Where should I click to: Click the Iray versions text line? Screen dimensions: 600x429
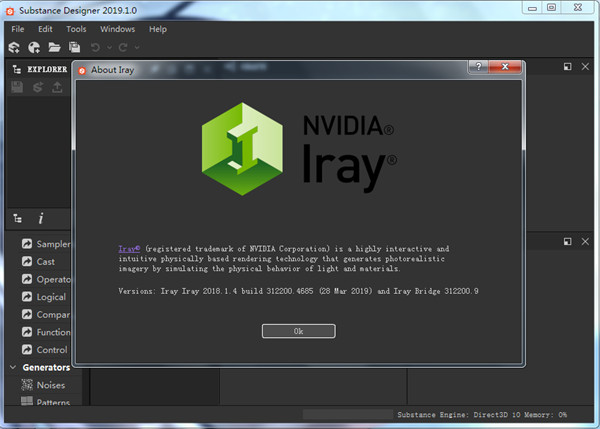coord(298,291)
